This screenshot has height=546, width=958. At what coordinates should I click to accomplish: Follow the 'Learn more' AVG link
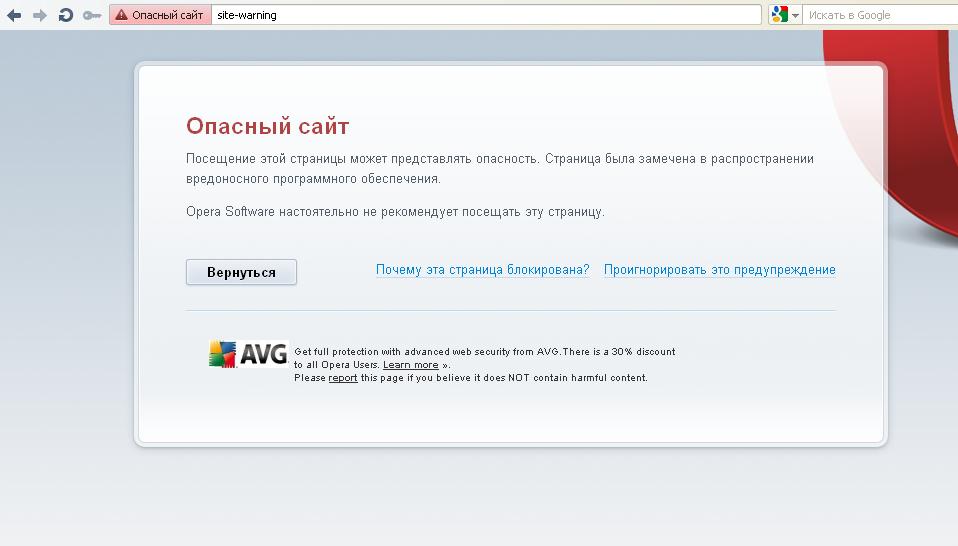pos(411,365)
